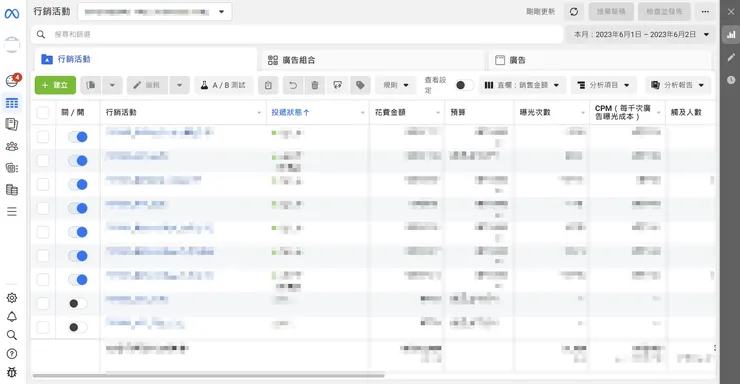Open the dropdown arrow beside duplicate
The height and width of the screenshot is (384, 740).
tap(112, 85)
